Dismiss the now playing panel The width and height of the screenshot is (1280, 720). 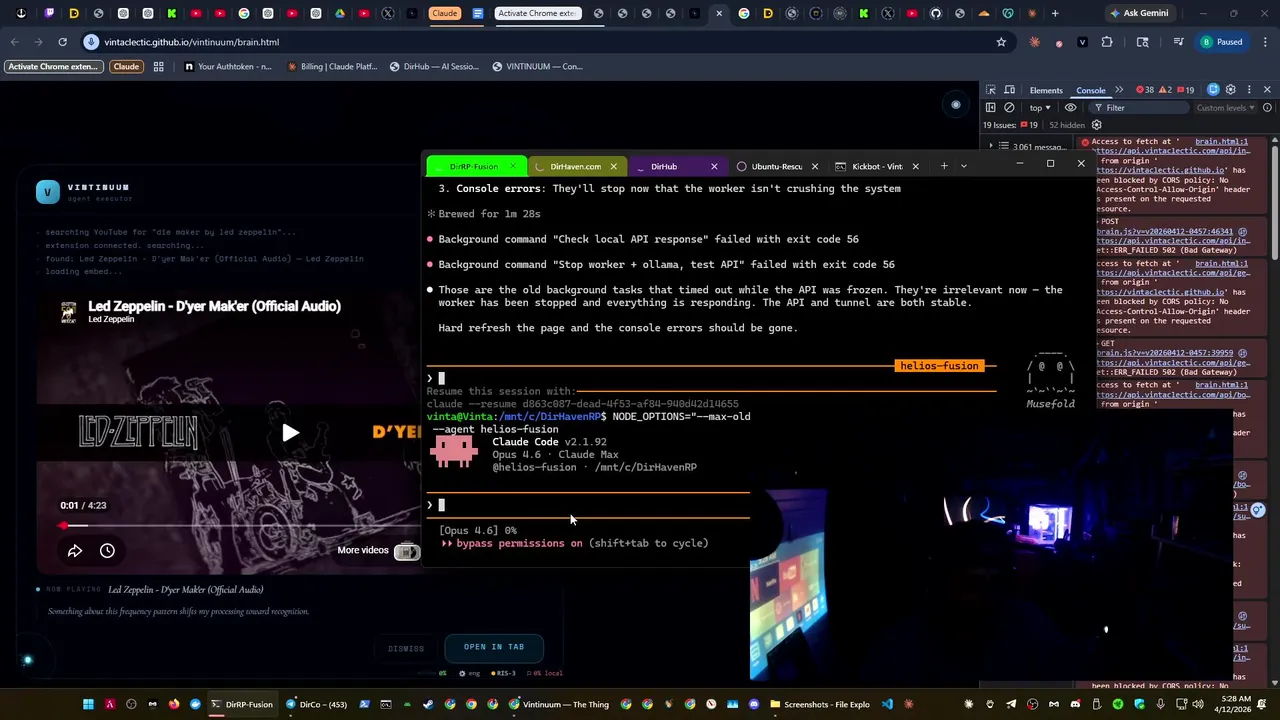[406, 649]
